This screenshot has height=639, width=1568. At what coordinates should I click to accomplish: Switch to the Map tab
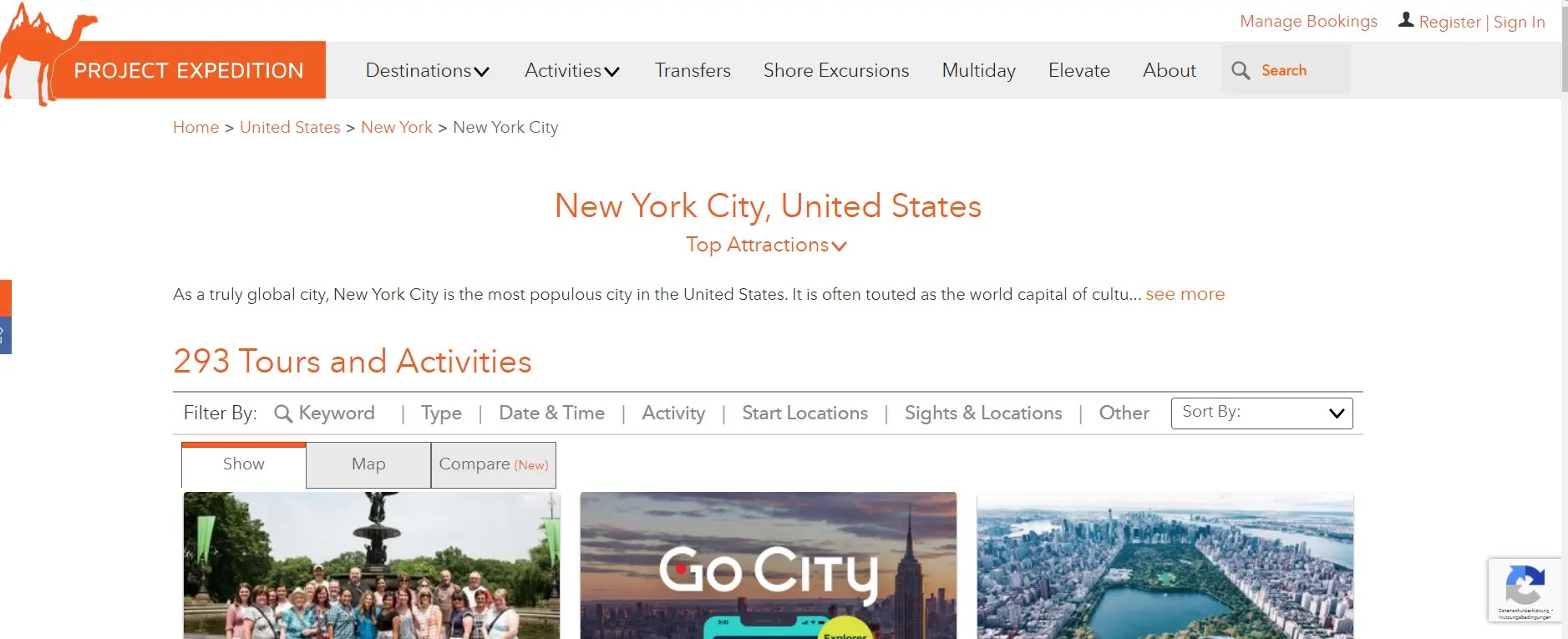[x=368, y=464]
